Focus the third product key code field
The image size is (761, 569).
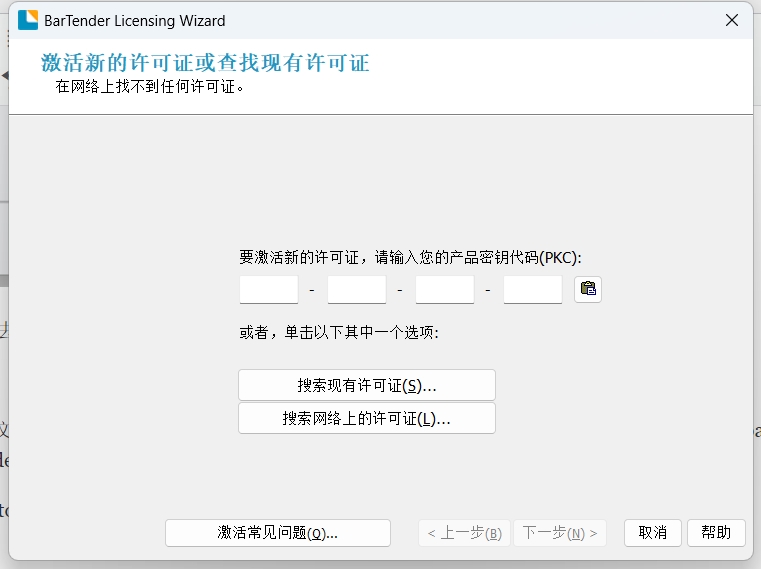[x=445, y=289]
